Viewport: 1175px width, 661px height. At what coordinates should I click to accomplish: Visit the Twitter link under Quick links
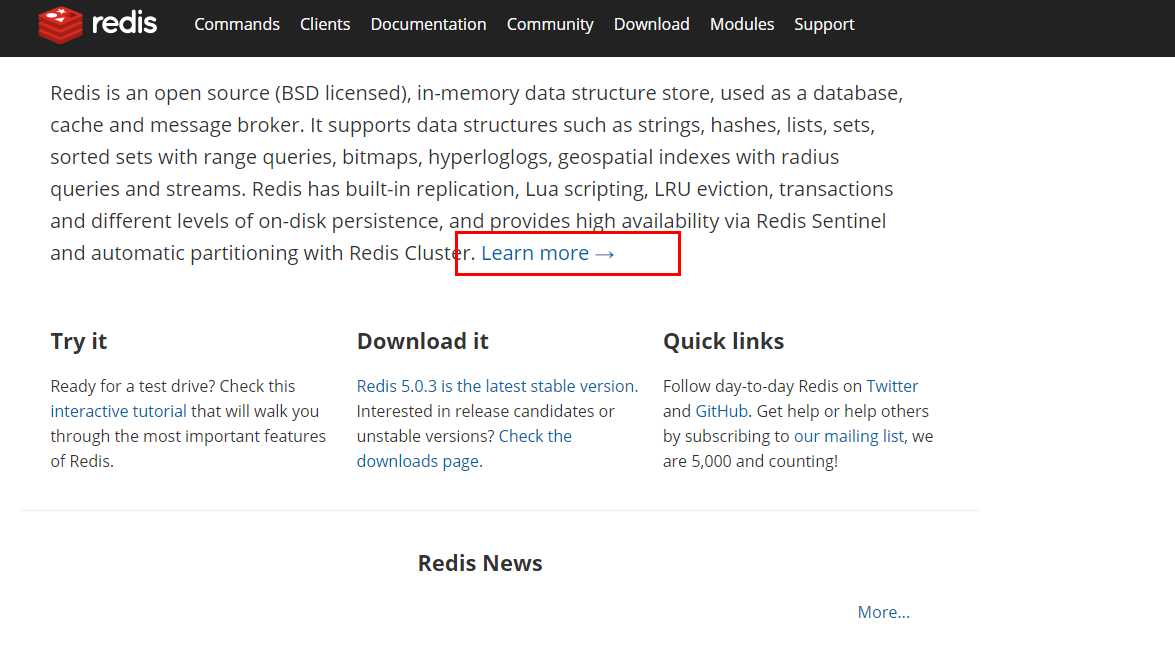[x=892, y=386]
